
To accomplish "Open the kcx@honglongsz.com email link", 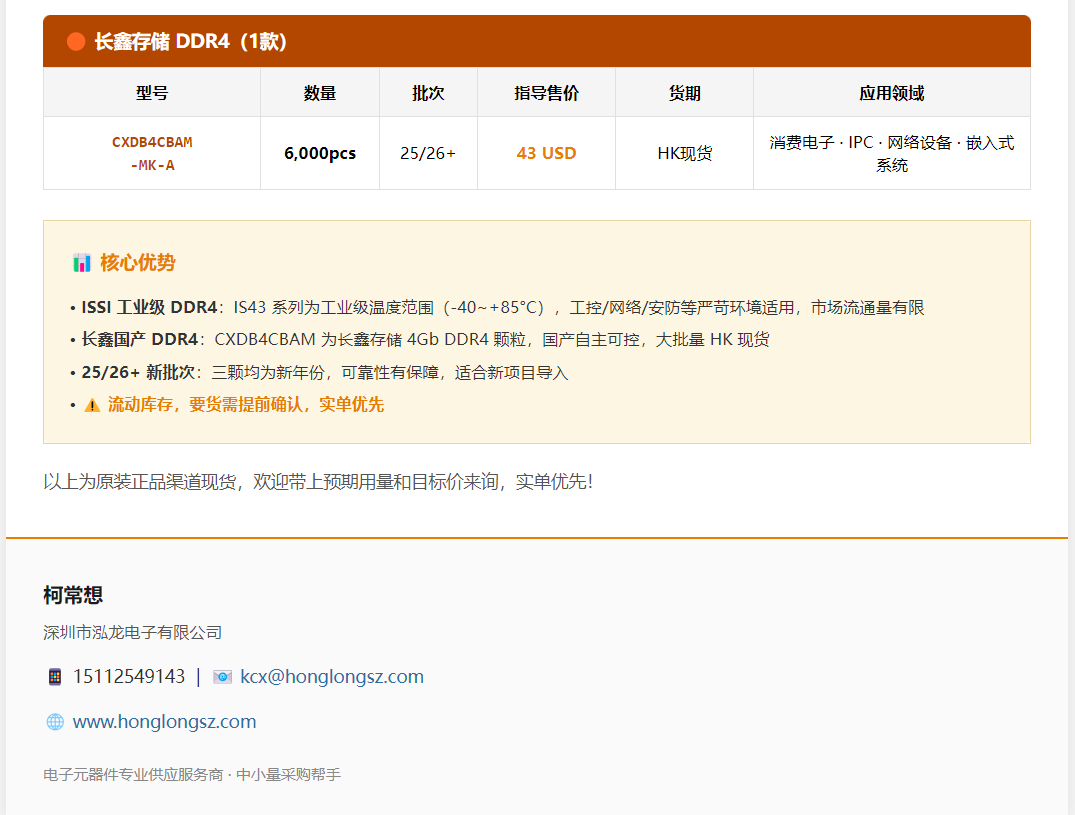I will tap(332, 677).
